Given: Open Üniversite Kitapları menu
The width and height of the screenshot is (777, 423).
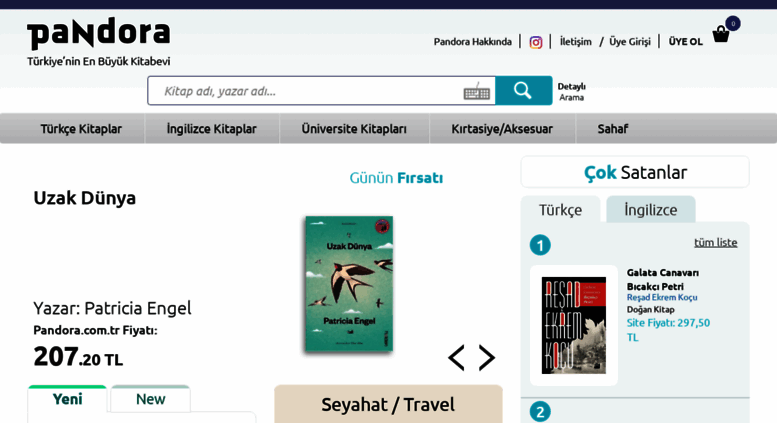Looking at the screenshot, I should coord(354,129).
